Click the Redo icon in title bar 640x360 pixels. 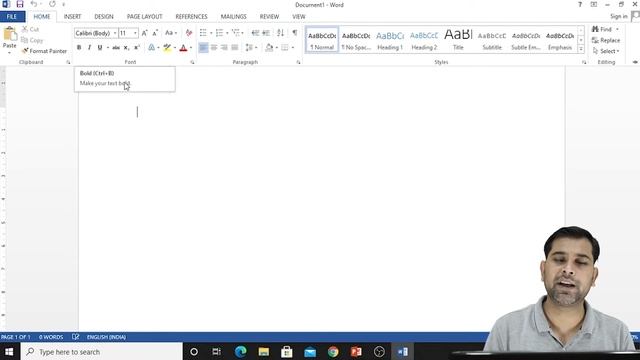pos(52,4)
